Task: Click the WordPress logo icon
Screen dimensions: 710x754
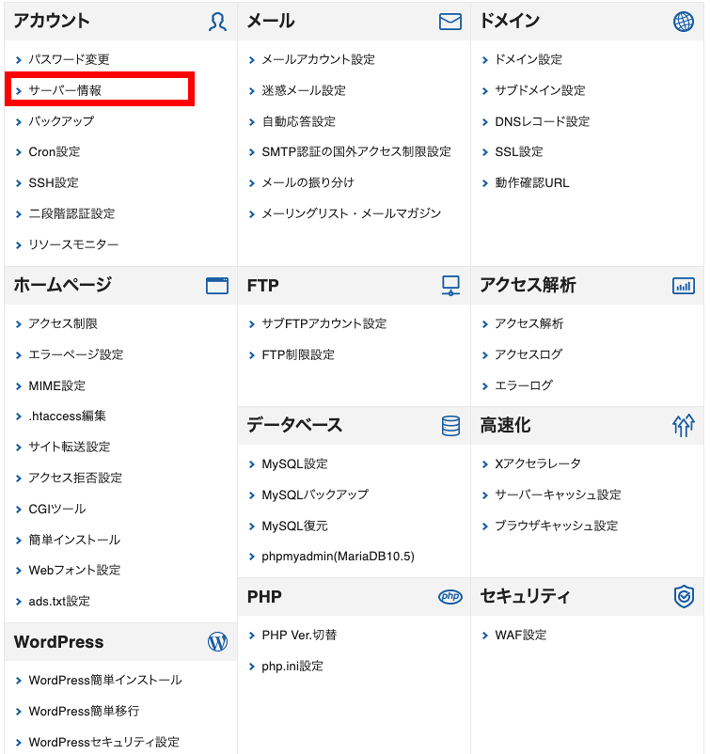Action: (x=217, y=642)
